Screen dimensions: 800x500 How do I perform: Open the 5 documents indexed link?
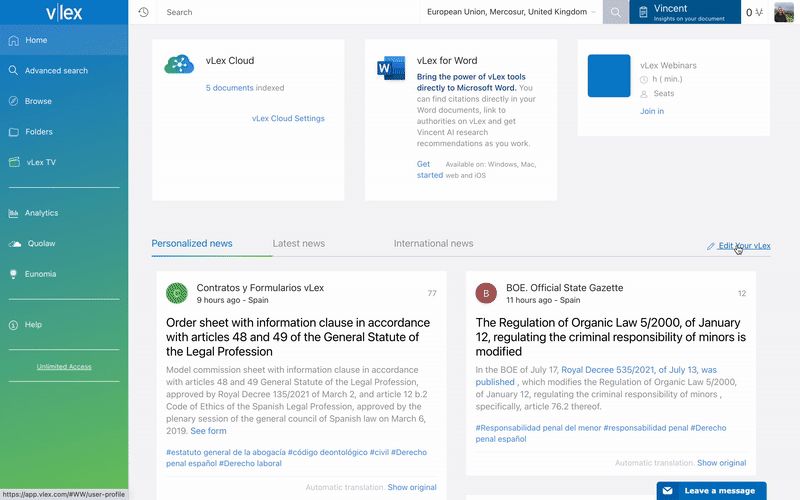click(230, 88)
